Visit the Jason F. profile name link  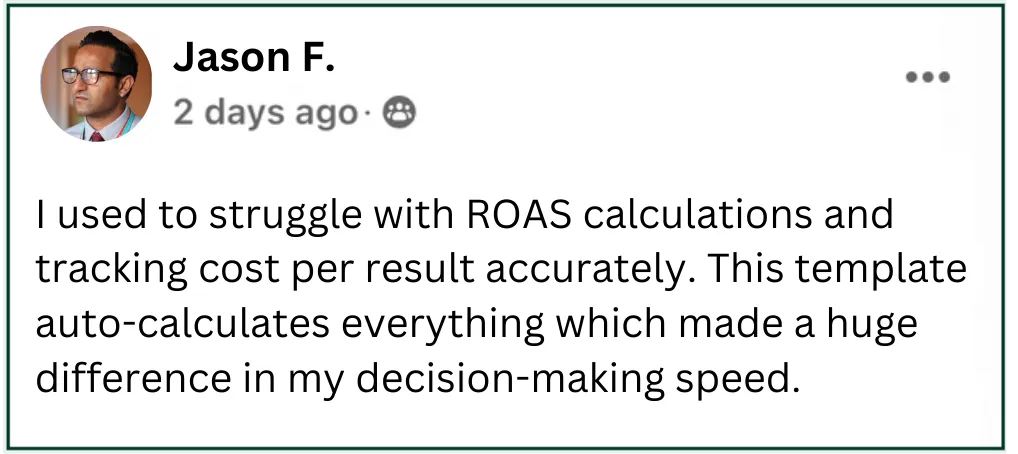pos(254,58)
